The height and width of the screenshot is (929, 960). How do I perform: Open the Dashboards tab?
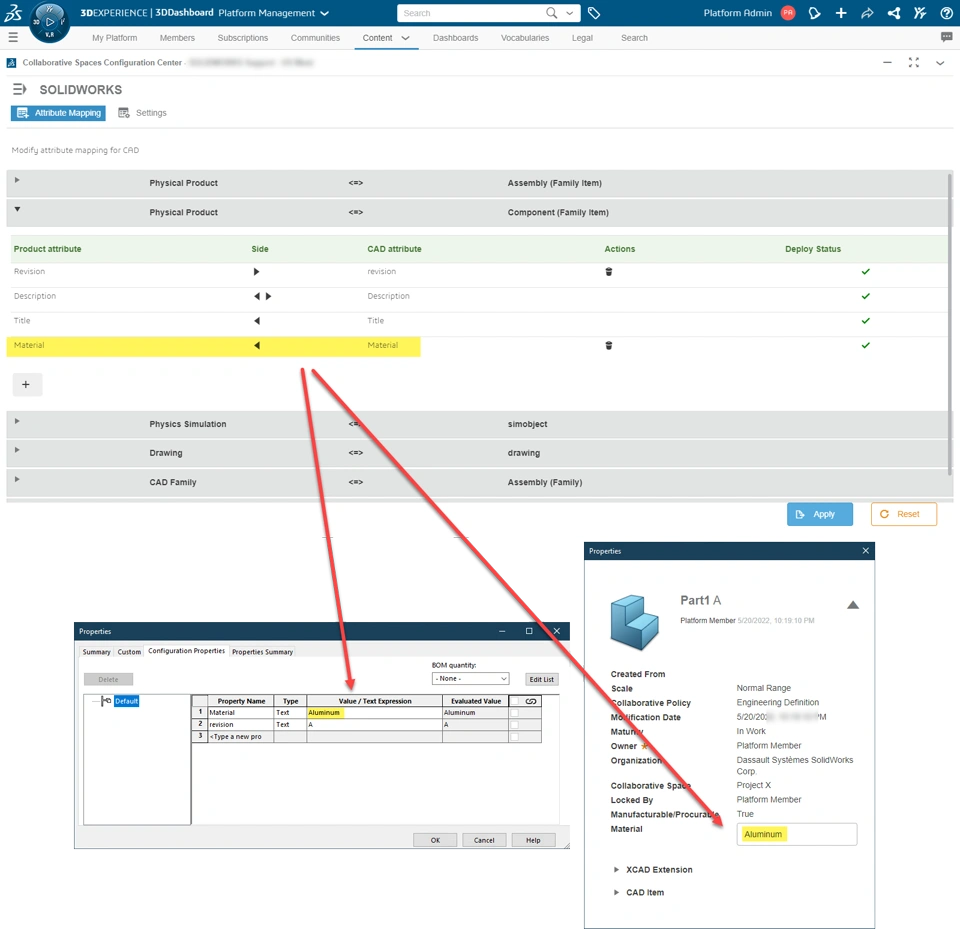pos(456,38)
